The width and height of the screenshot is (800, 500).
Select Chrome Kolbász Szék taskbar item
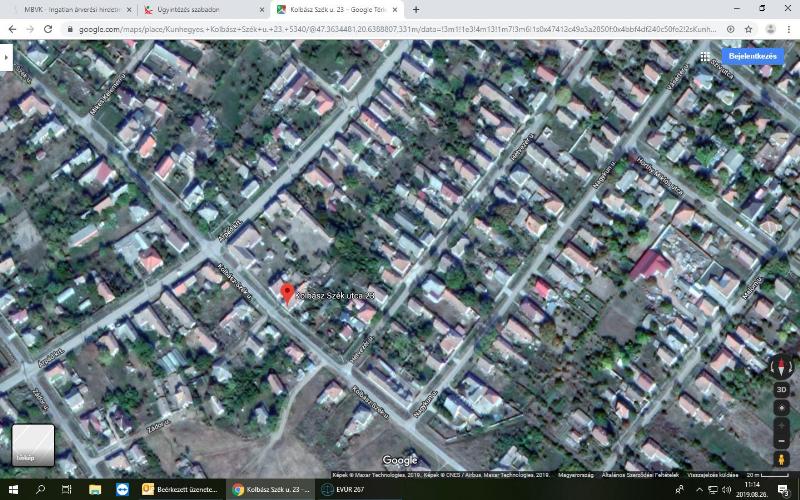coord(270,490)
